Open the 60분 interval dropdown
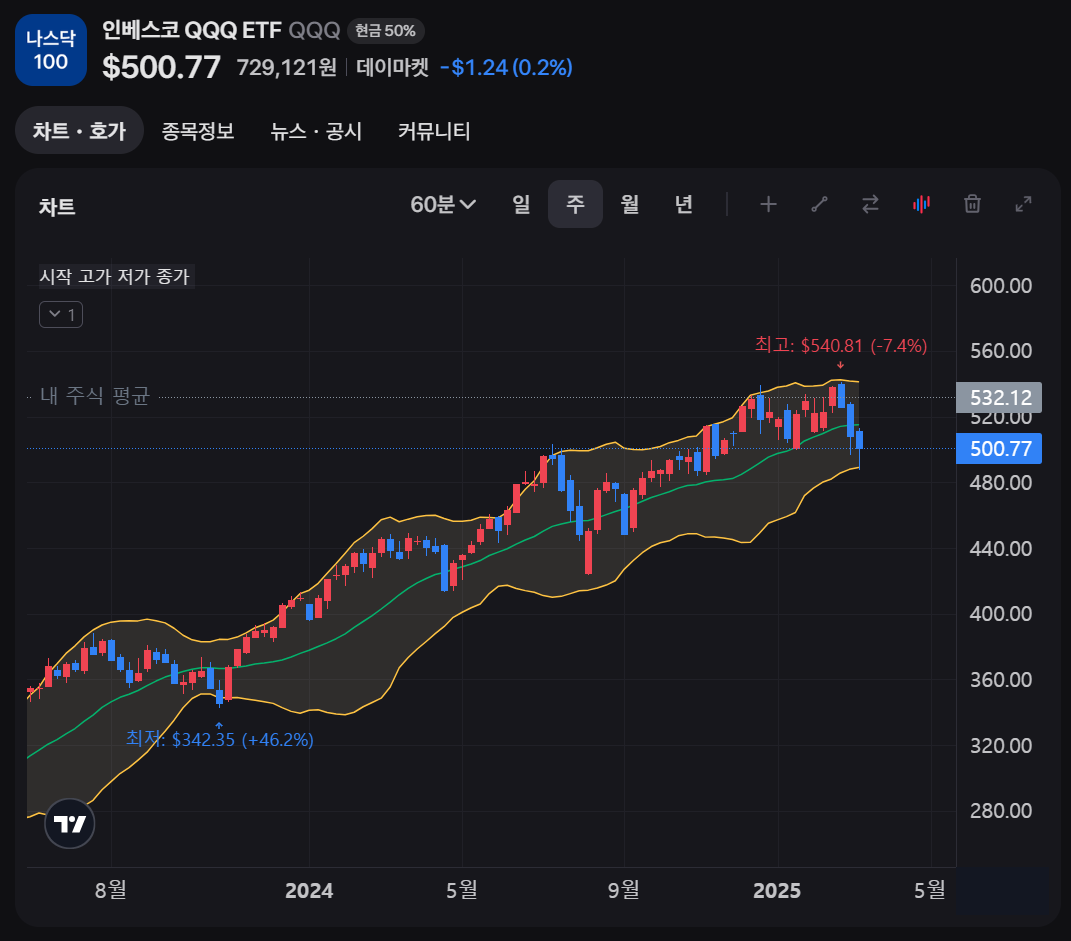The width and height of the screenshot is (1071, 941). [x=443, y=204]
